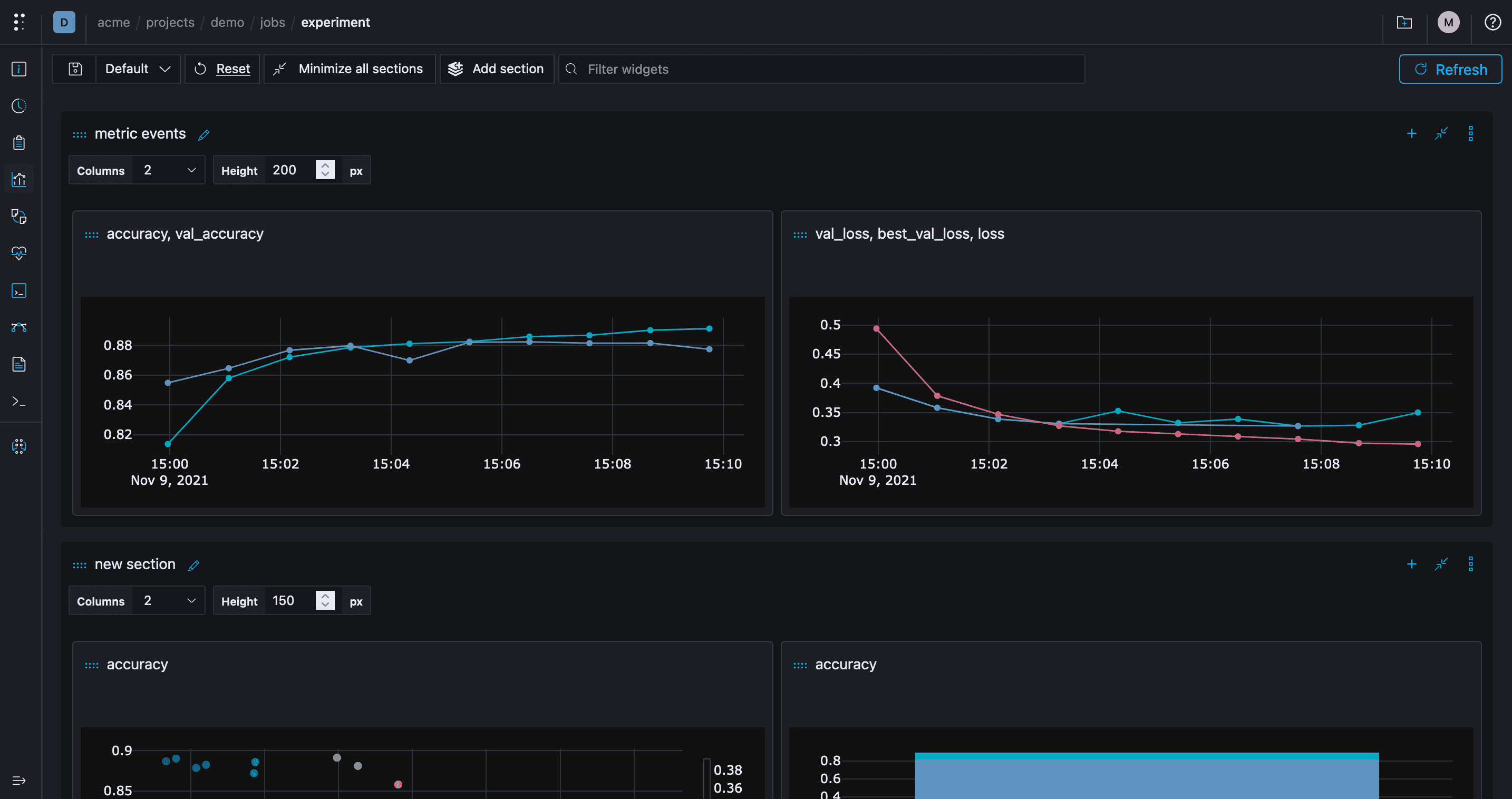The width and height of the screenshot is (1512, 799).
Task: Select the projects breadcrumb menu item
Action: pyautogui.click(x=170, y=22)
